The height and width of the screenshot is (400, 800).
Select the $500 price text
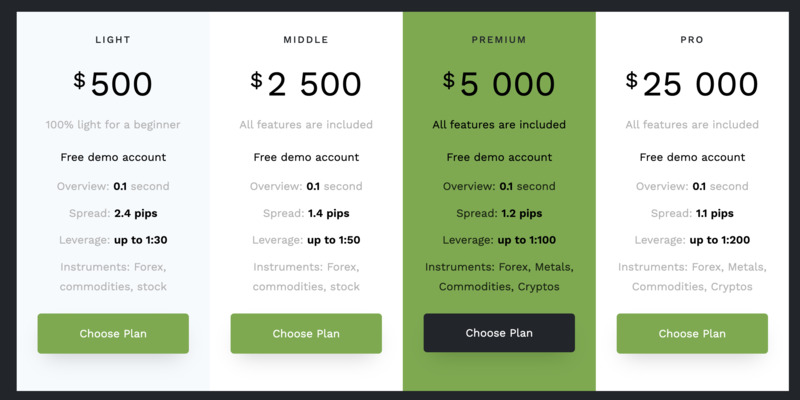113,84
